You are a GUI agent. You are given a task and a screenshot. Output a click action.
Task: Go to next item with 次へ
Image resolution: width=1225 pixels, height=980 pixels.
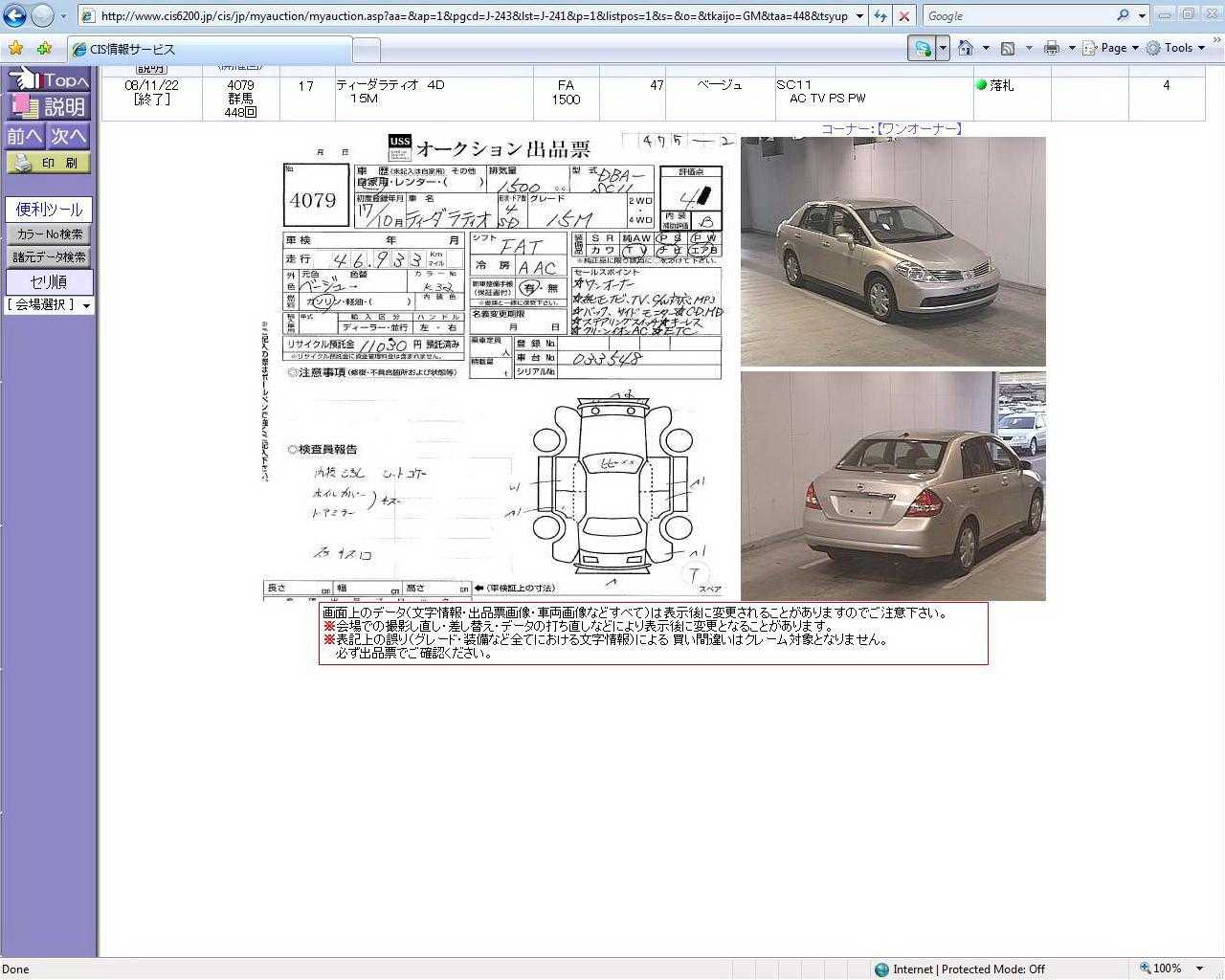(x=69, y=136)
